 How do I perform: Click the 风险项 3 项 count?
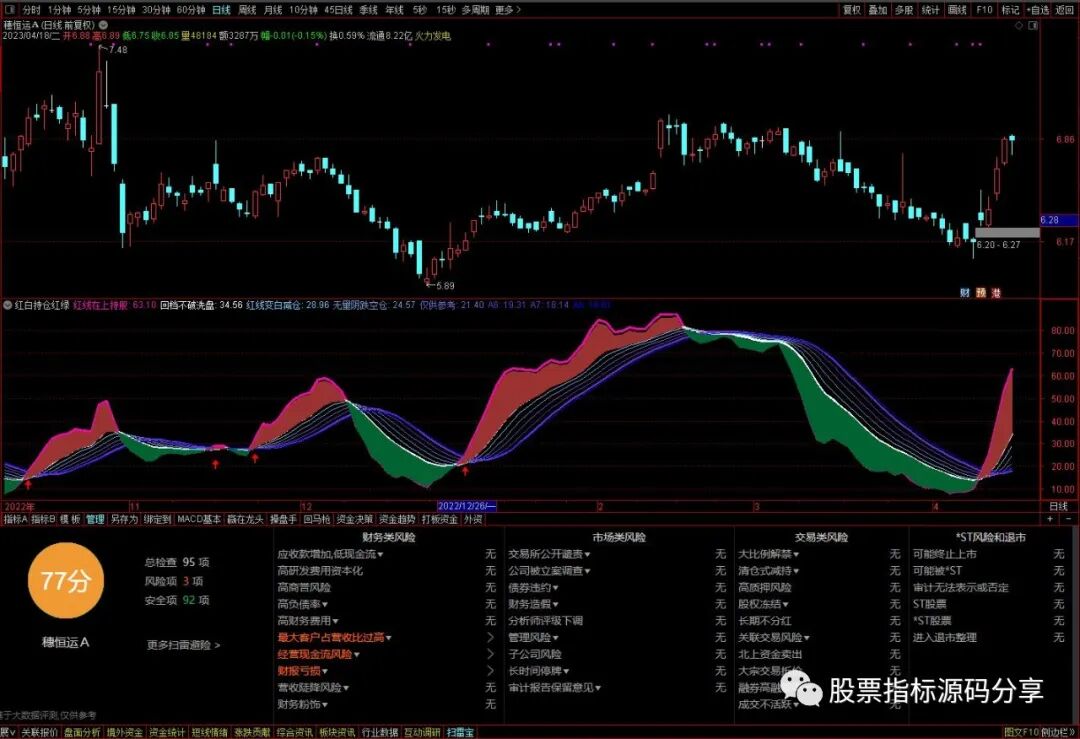pyautogui.click(x=174, y=581)
